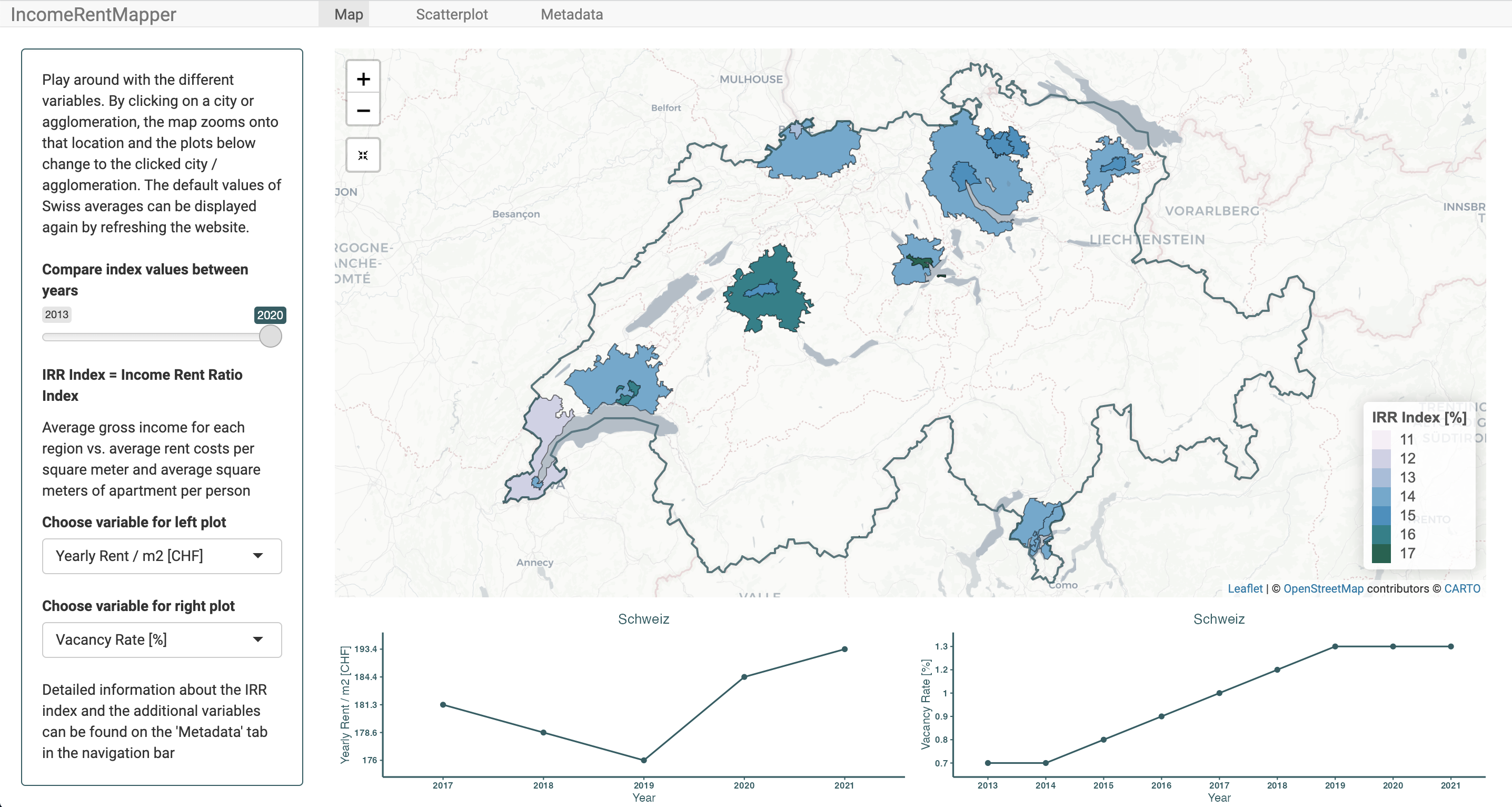Click the 2017 data point on rent chart
This screenshot has height=807, width=1512.
click(443, 705)
